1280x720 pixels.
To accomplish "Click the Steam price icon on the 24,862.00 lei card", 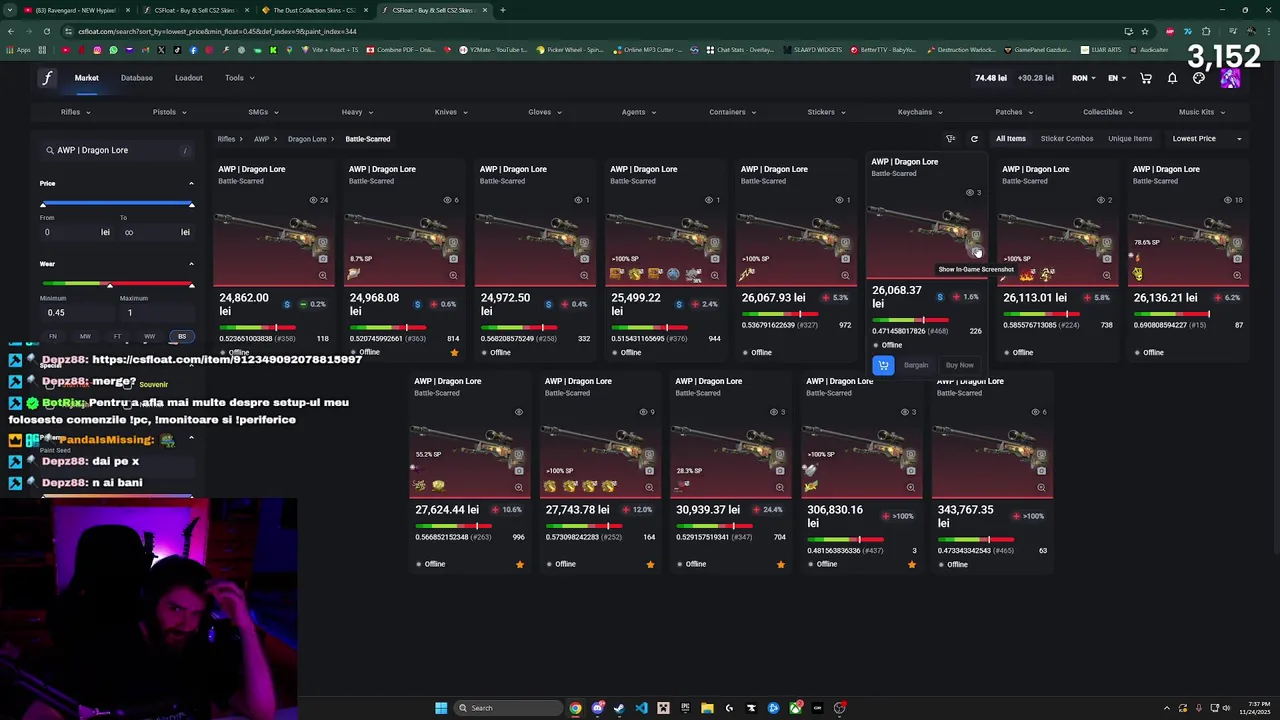I will pos(287,304).
